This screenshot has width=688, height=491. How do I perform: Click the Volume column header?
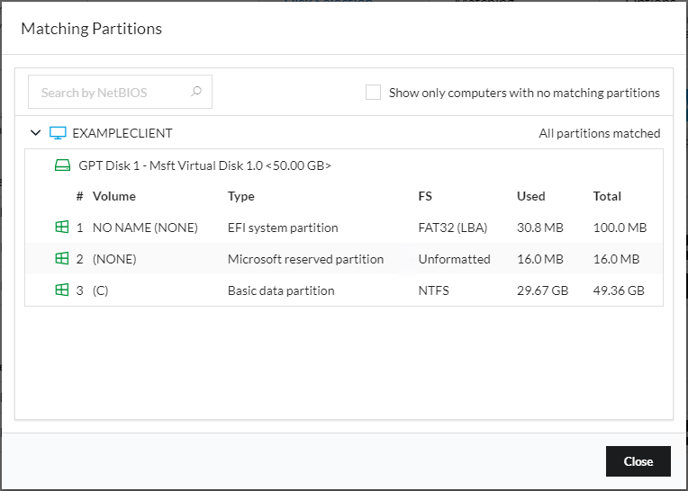(114, 196)
